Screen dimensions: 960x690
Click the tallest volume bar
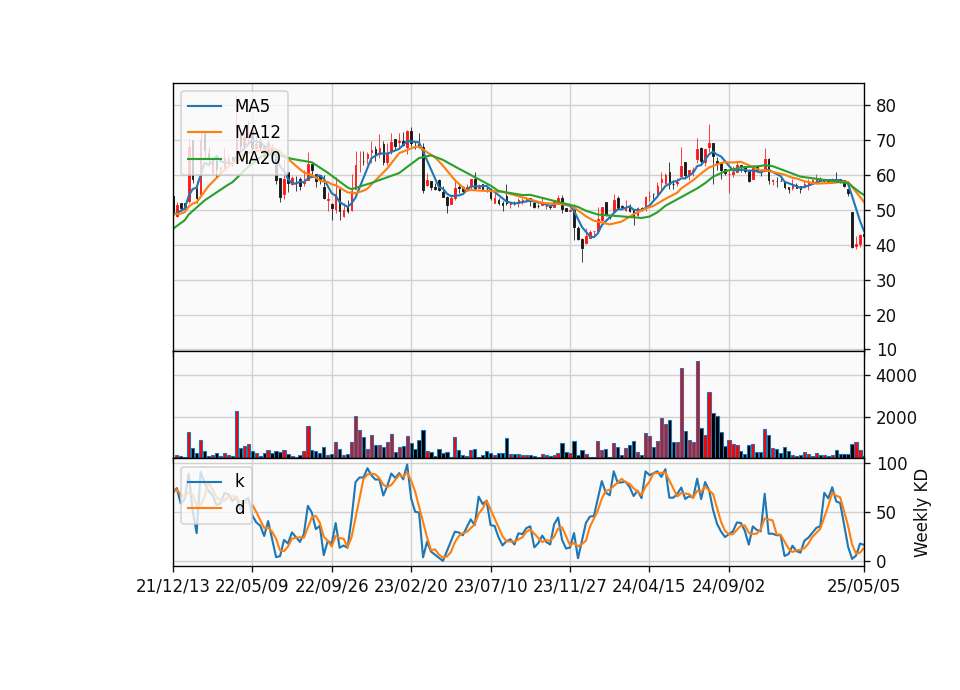click(697, 410)
